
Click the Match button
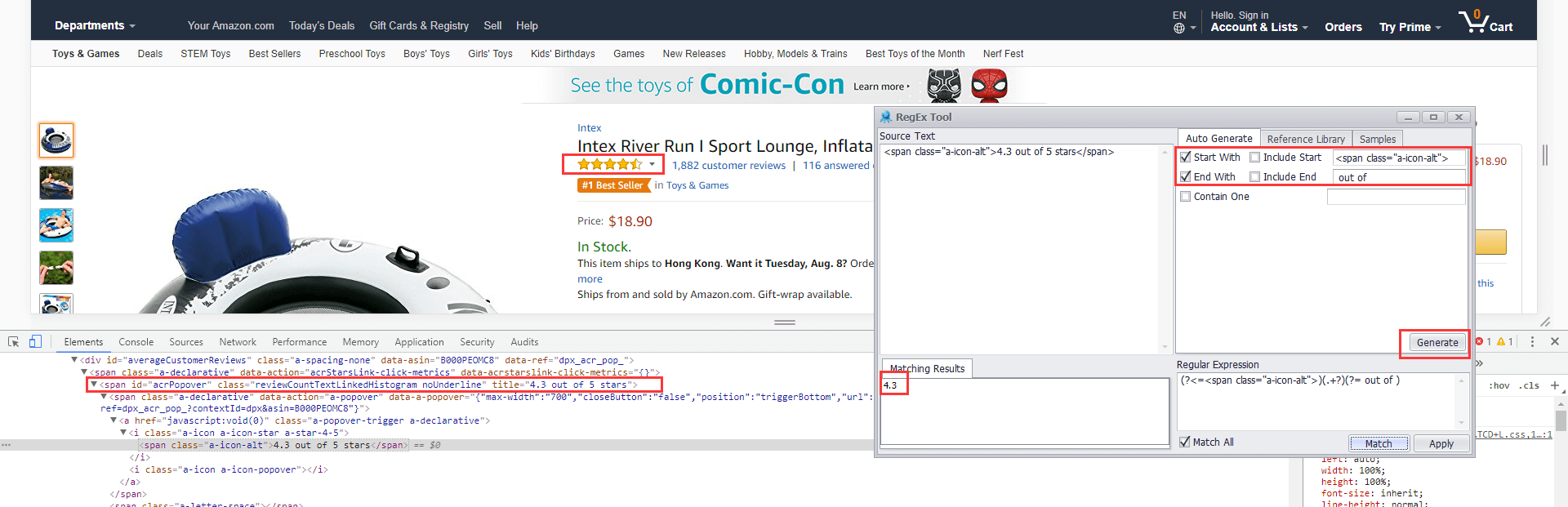coord(1379,443)
